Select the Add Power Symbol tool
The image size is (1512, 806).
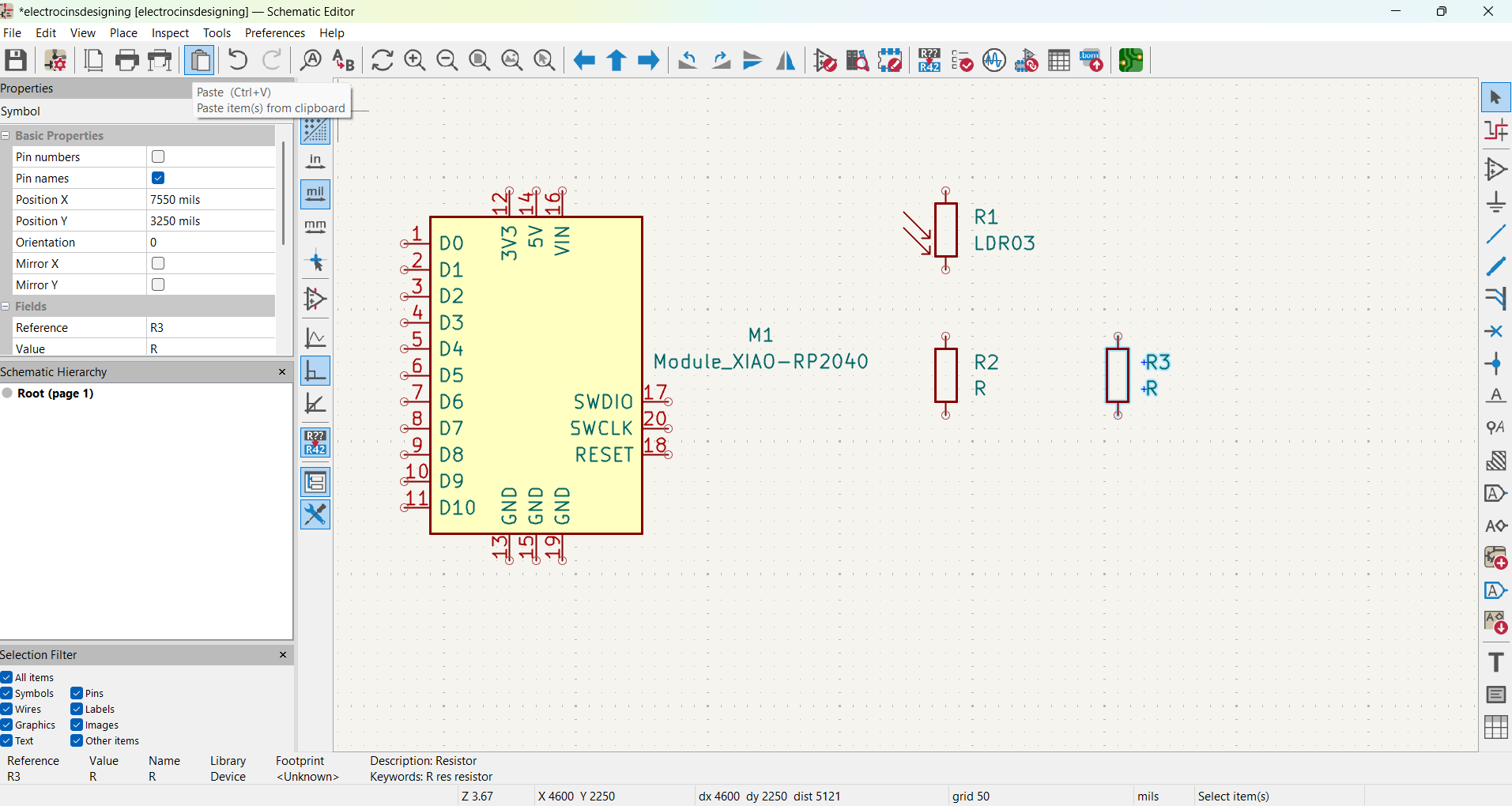(1495, 201)
